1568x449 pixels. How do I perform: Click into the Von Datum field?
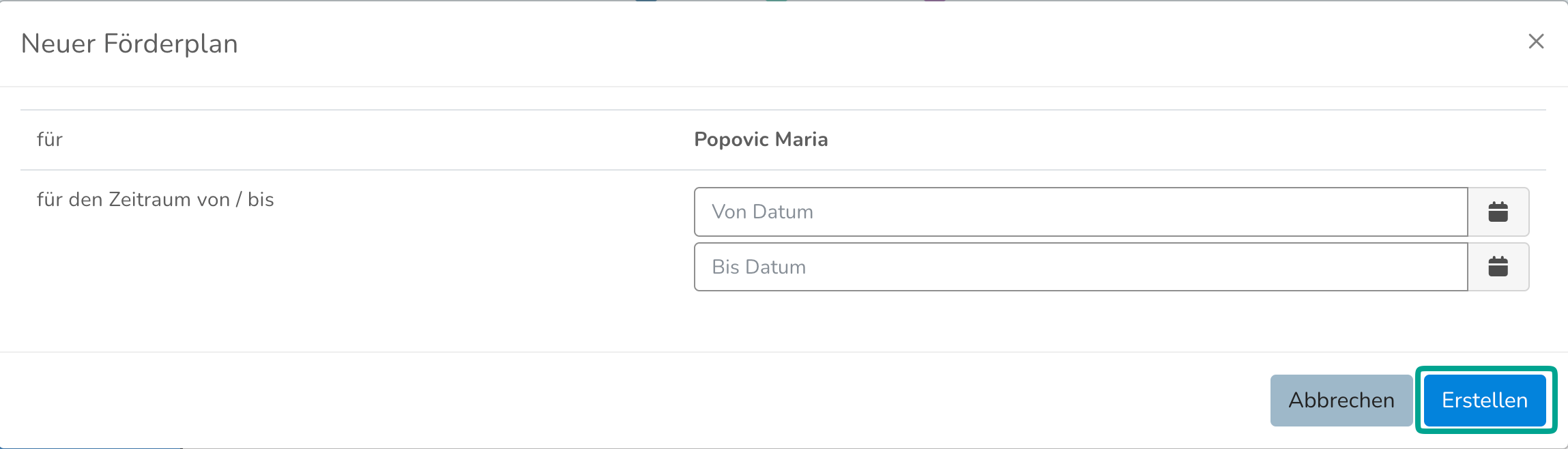click(1080, 212)
